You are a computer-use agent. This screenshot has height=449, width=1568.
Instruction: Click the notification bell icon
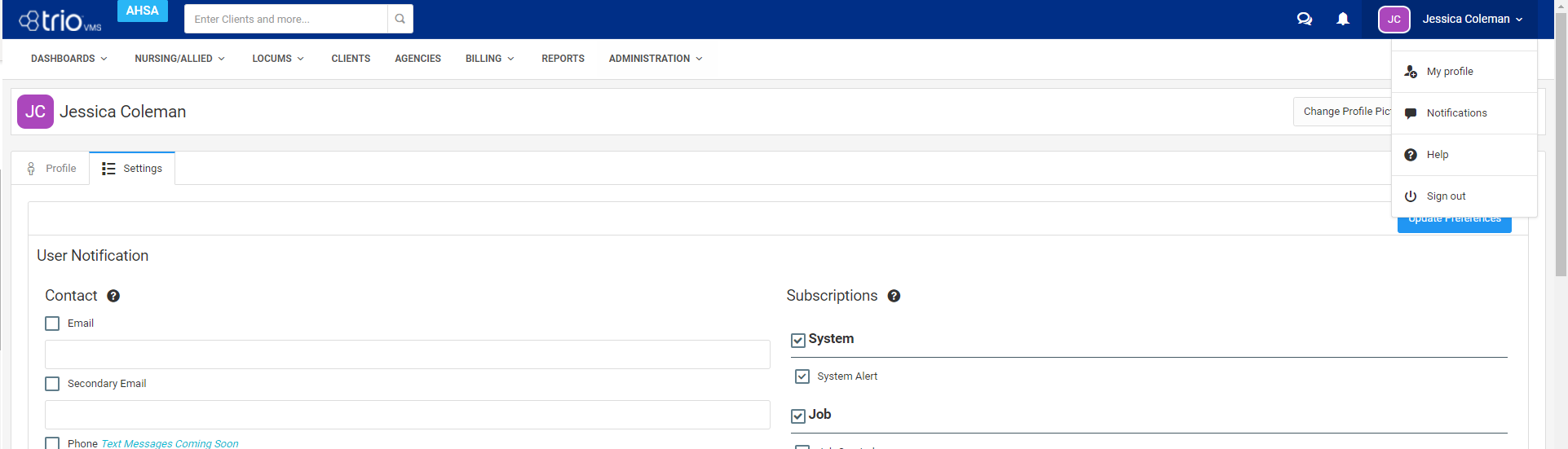(x=1342, y=19)
